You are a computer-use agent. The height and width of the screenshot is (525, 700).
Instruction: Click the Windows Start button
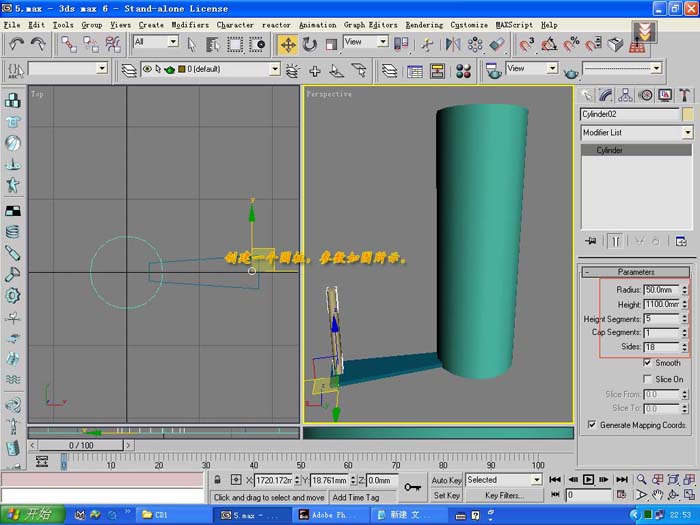coord(33,515)
